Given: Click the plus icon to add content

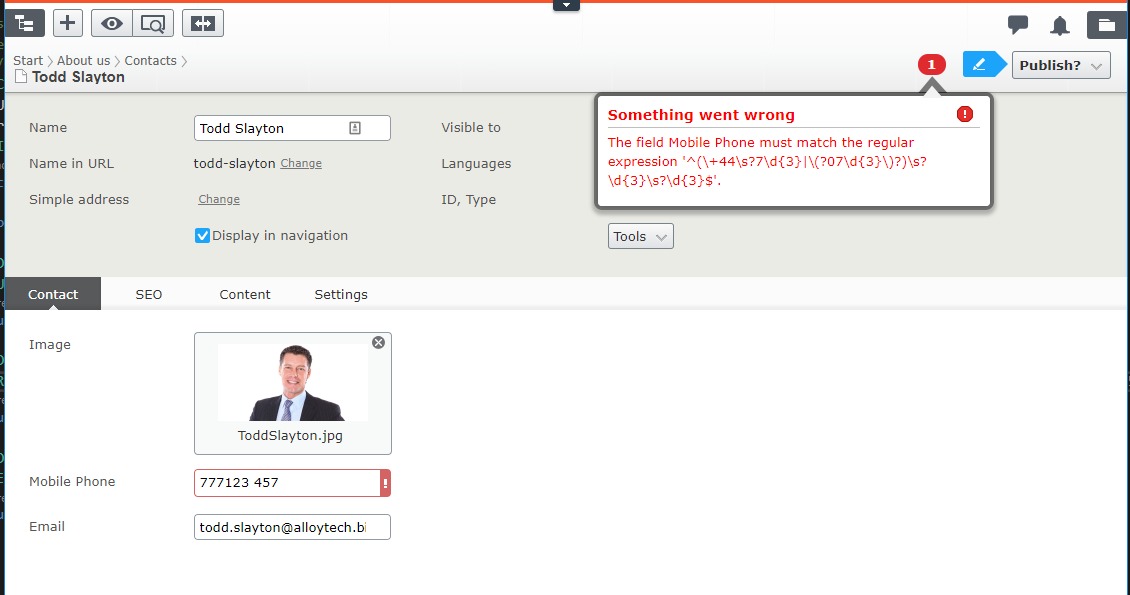Looking at the screenshot, I should [68, 23].
